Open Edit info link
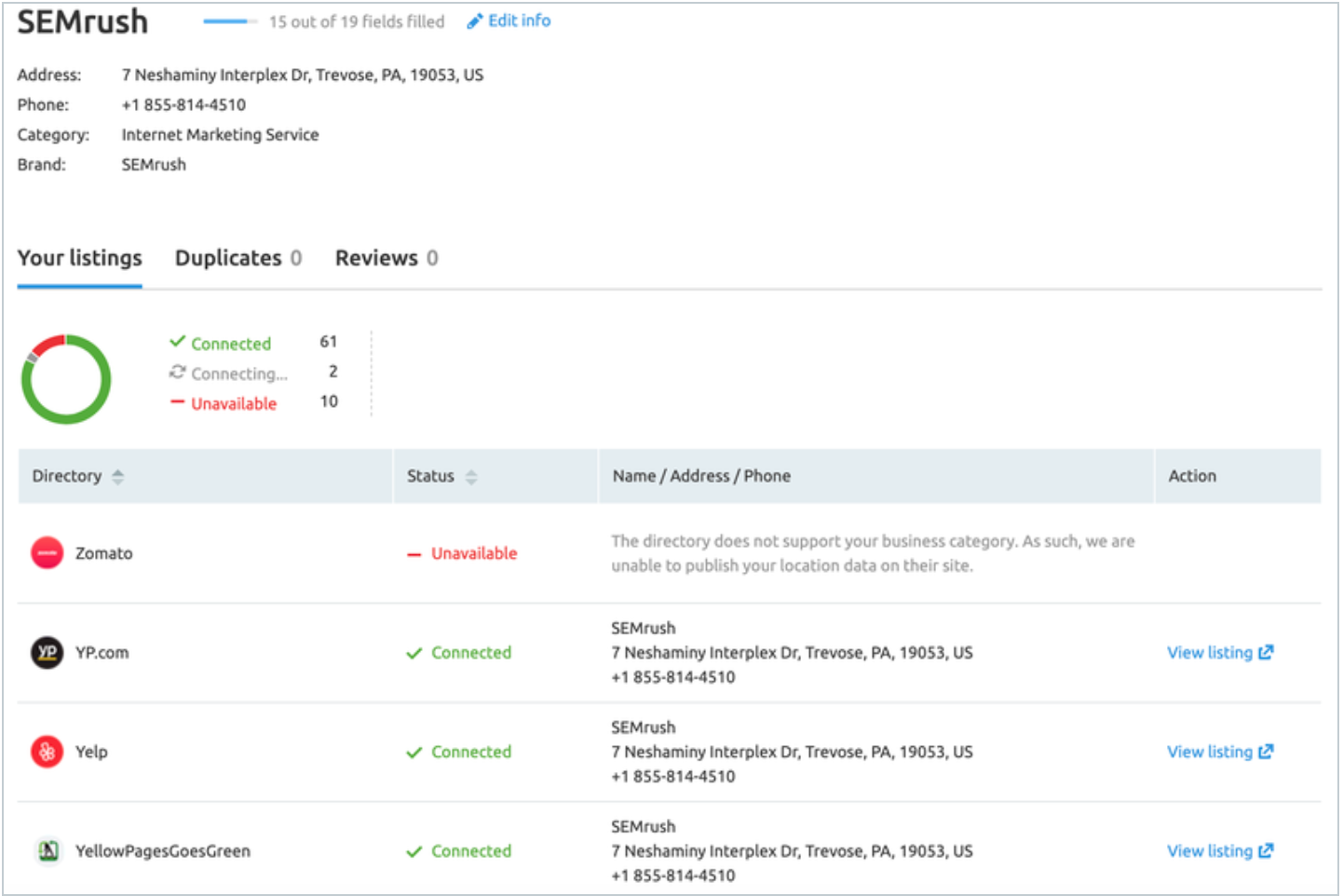 pos(509,20)
